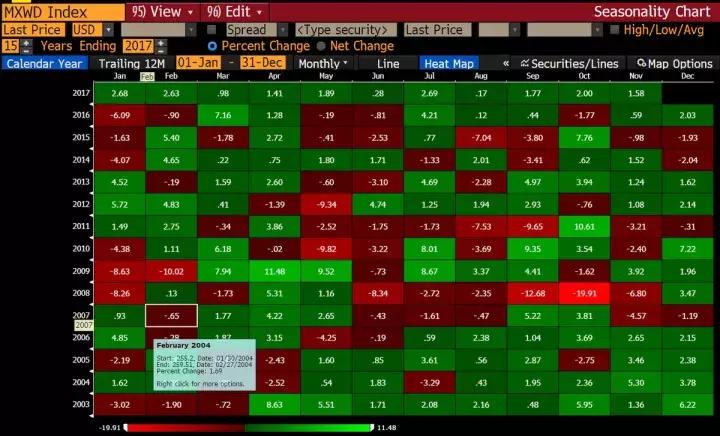
Task: Switch to Line chart view
Action: 388,63
